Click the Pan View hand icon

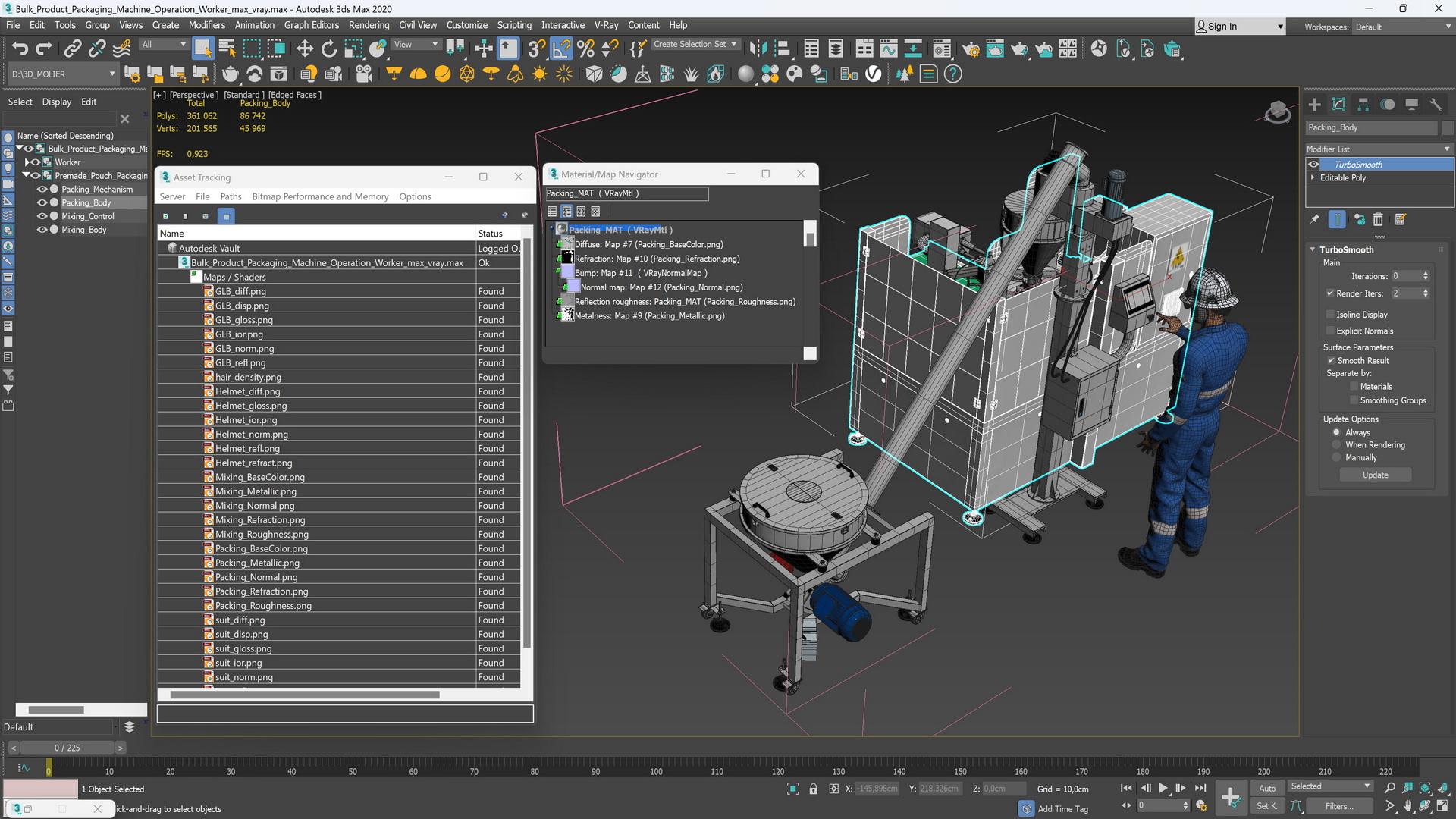1407,806
